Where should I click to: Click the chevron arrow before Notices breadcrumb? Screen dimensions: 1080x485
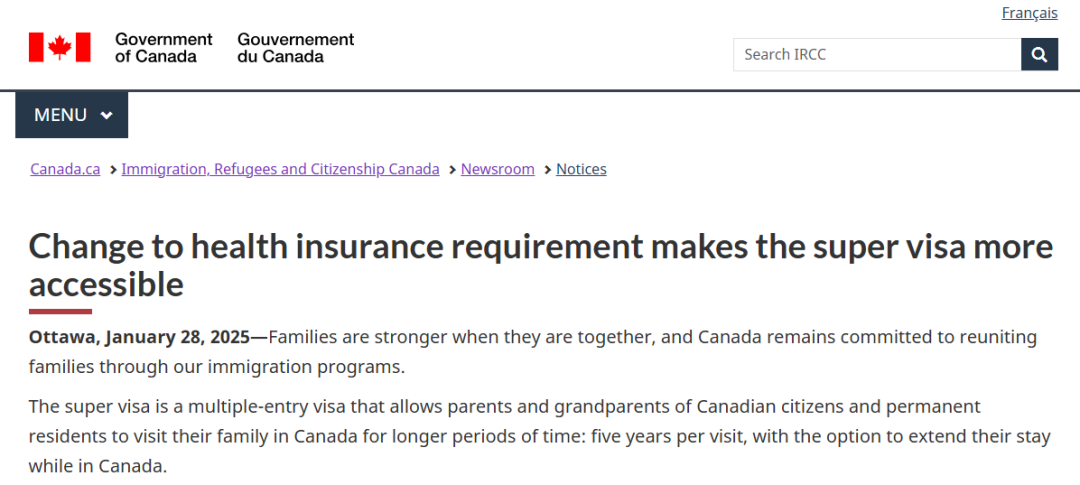coord(548,169)
